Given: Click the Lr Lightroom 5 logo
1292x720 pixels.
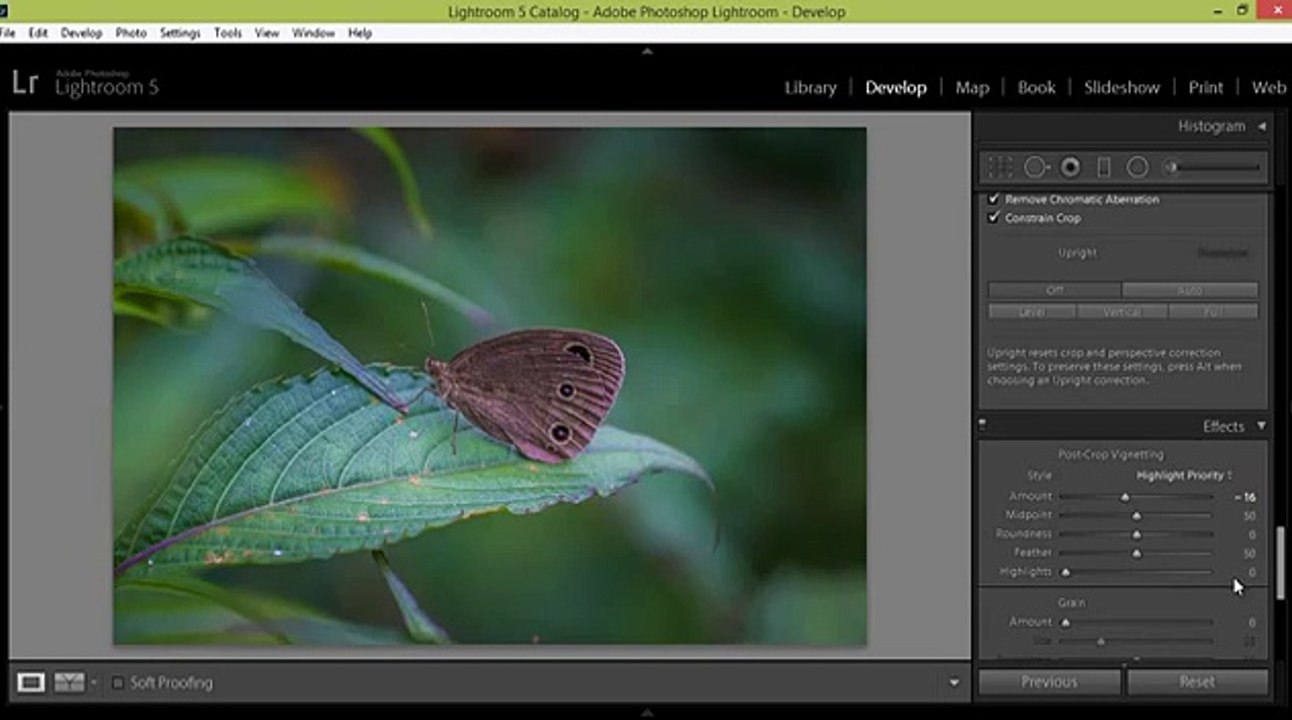Looking at the screenshot, I should tap(86, 84).
